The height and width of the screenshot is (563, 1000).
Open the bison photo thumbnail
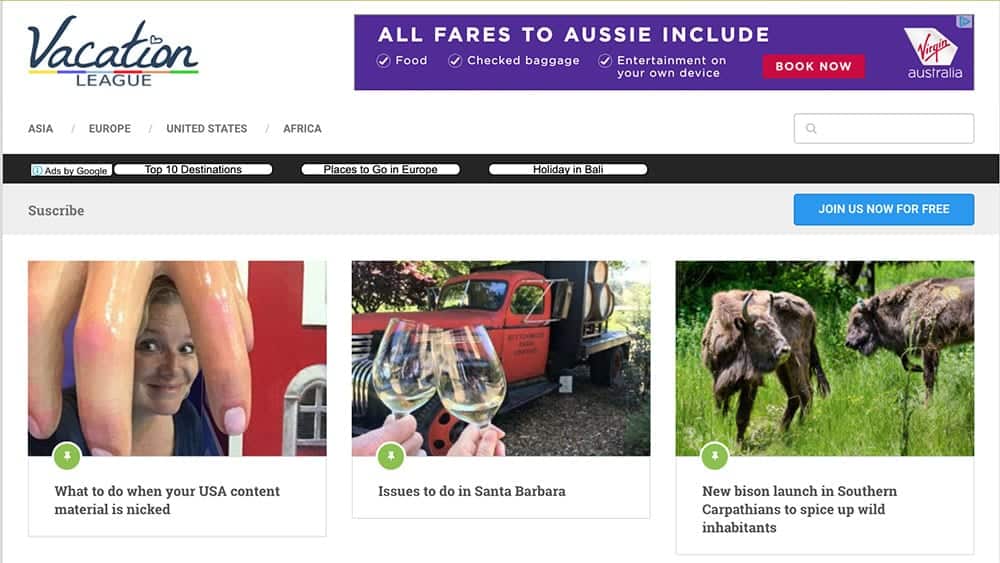coord(825,358)
